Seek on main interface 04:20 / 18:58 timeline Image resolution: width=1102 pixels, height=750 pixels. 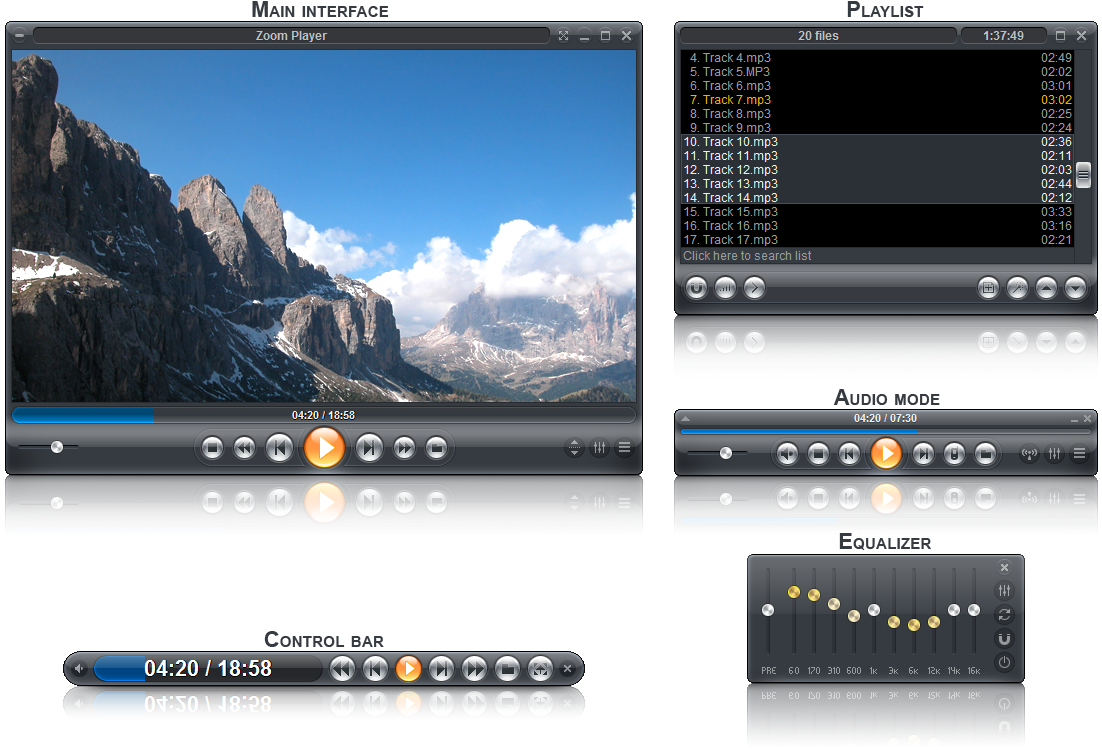click(324, 415)
